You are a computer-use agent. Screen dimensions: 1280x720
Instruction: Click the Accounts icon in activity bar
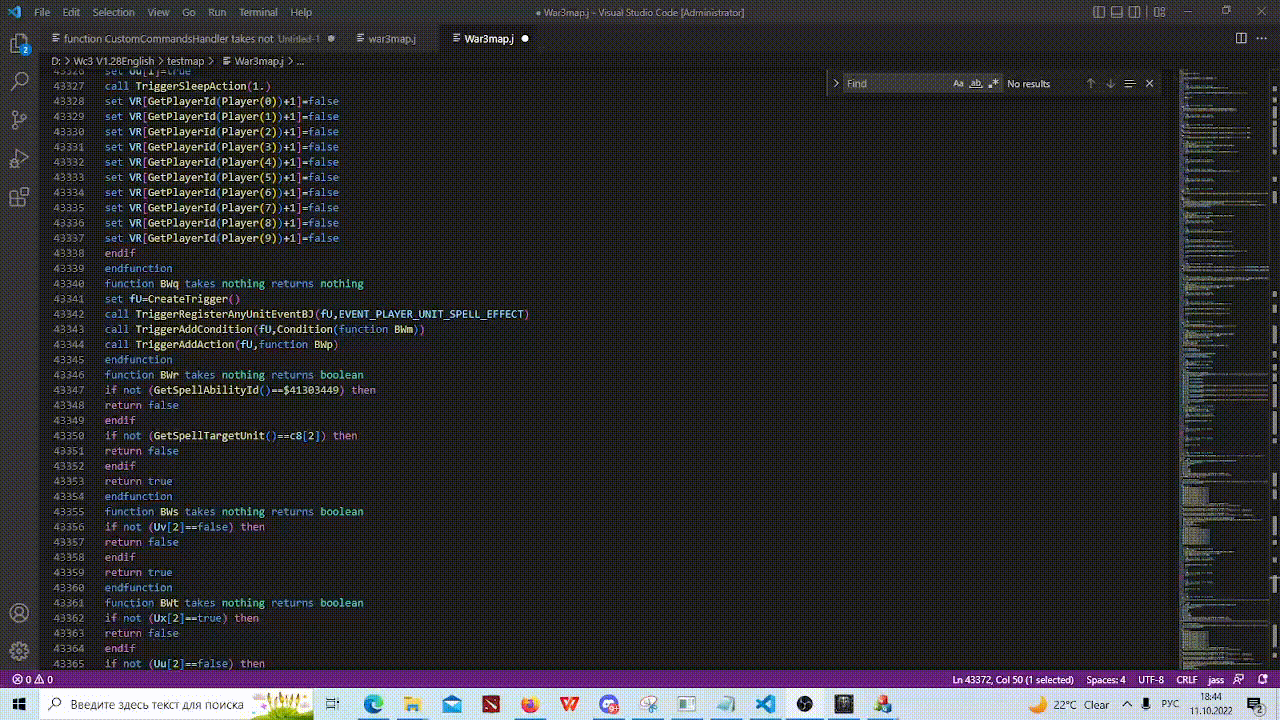click(19, 613)
